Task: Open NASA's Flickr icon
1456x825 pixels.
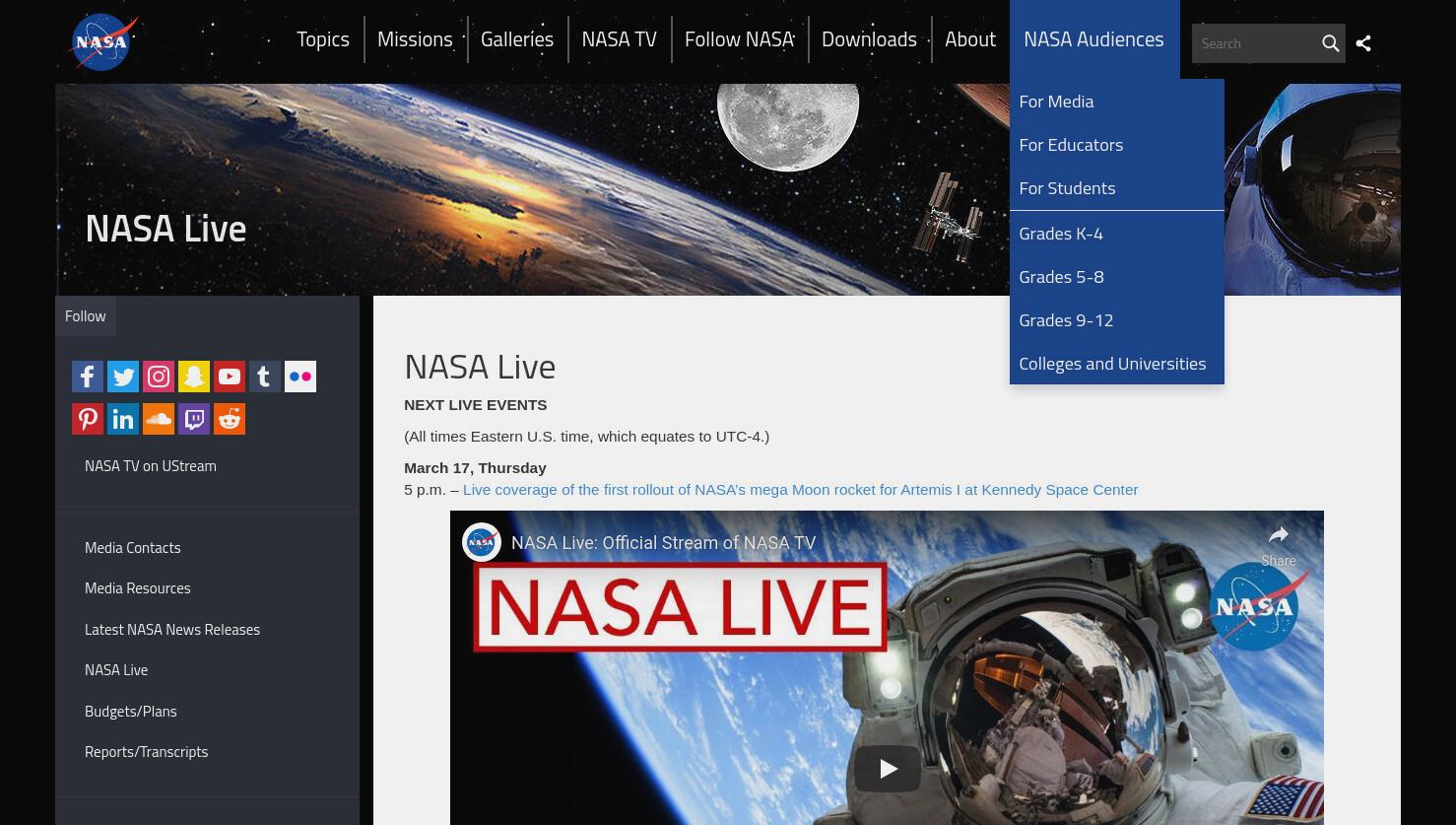Action: coord(300,377)
